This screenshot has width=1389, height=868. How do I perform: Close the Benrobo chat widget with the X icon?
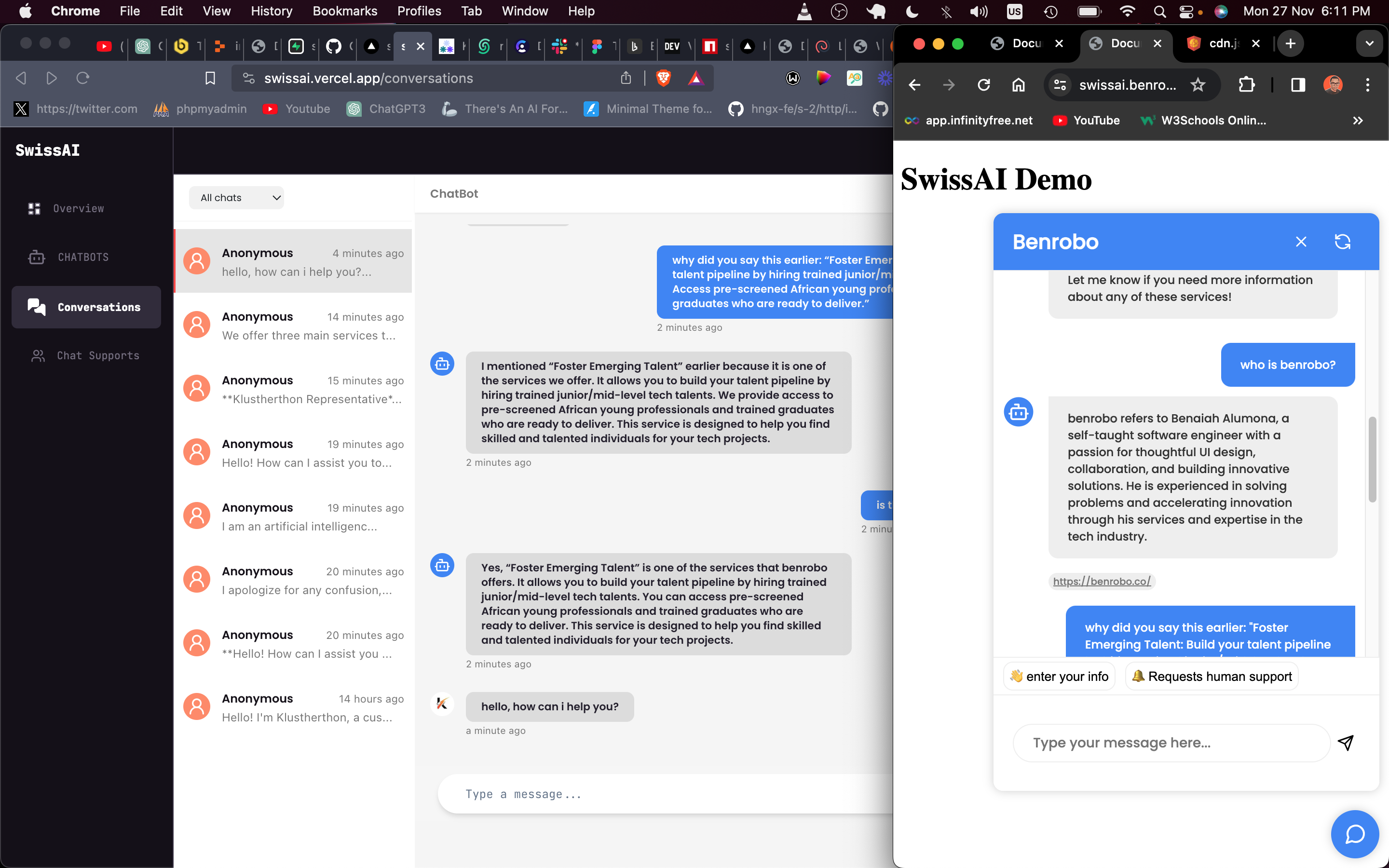(1301, 242)
